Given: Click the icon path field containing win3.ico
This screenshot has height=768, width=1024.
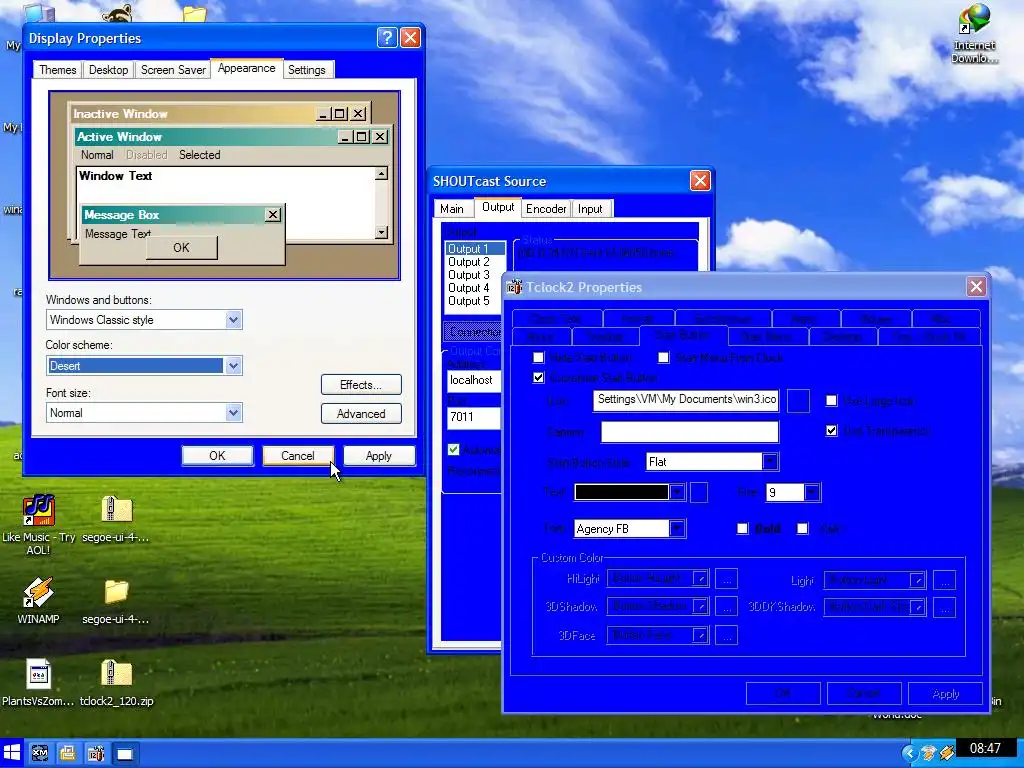Looking at the screenshot, I should click(x=686, y=400).
